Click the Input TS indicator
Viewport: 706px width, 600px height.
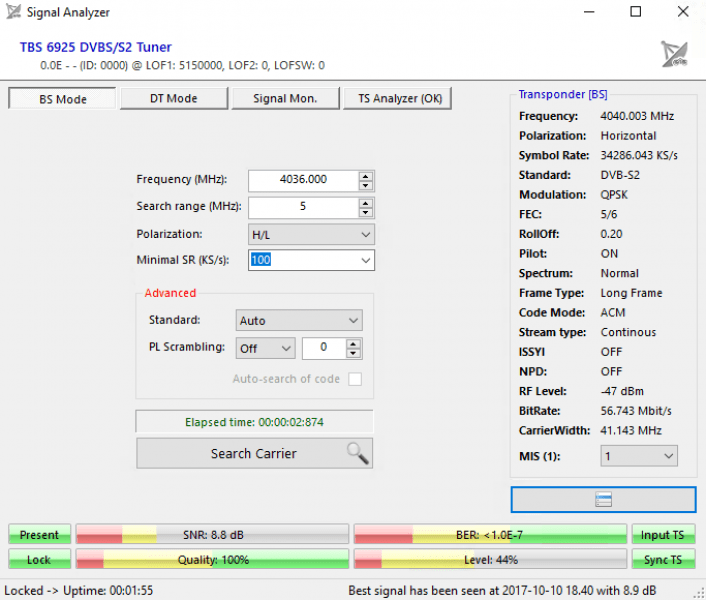[663, 535]
